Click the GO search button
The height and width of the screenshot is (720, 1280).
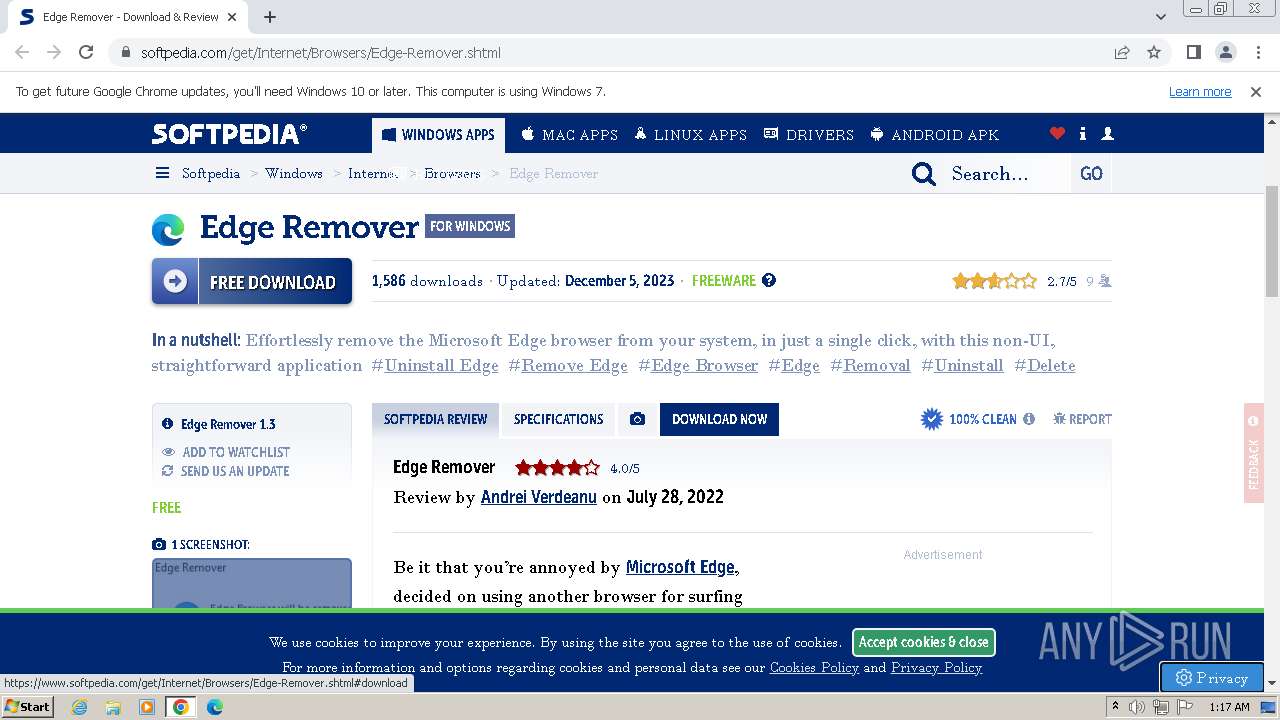click(x=1091, y=174)
